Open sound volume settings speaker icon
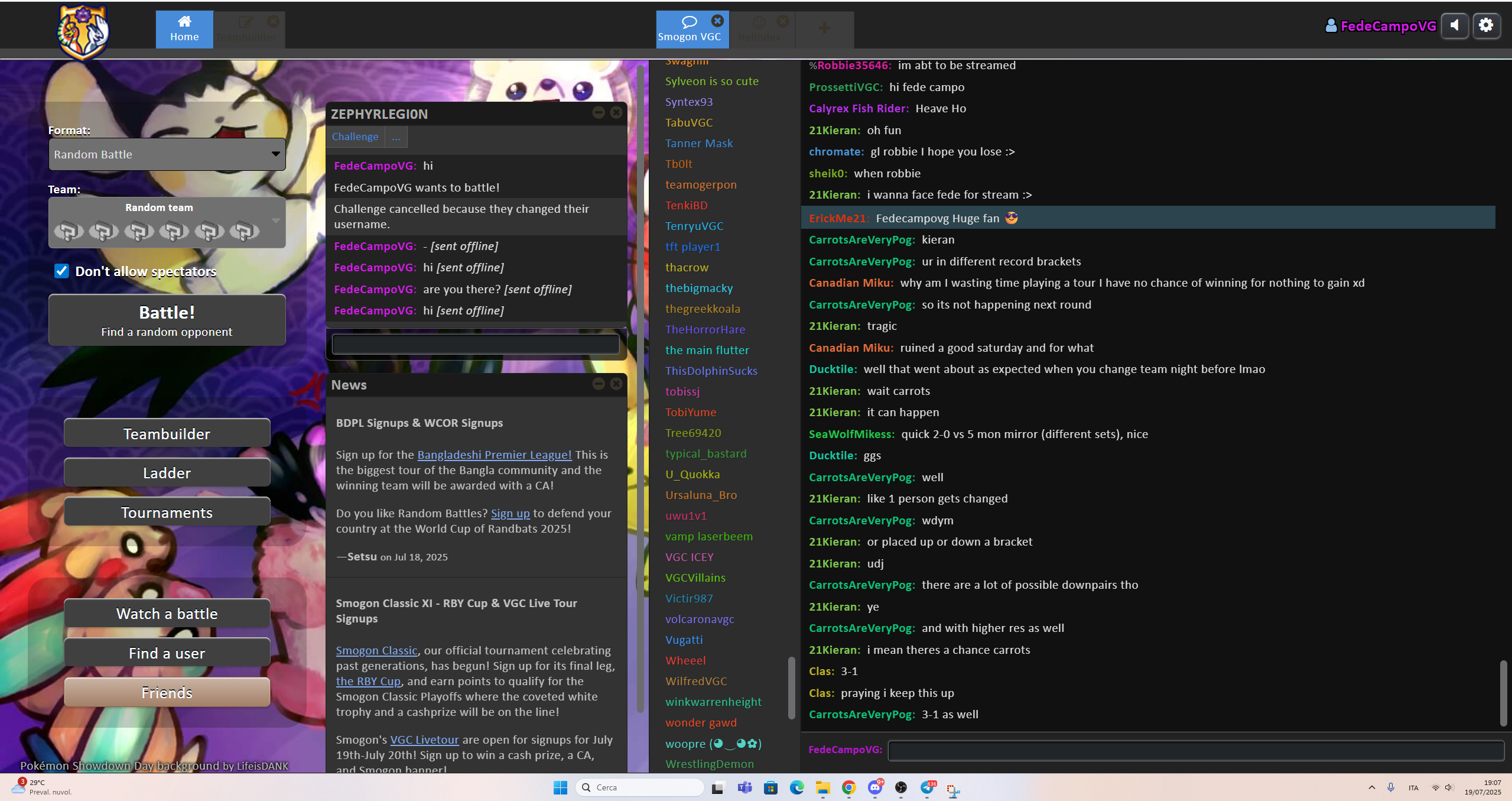This screenshot has width=1512, height=801. [1455, 25]
